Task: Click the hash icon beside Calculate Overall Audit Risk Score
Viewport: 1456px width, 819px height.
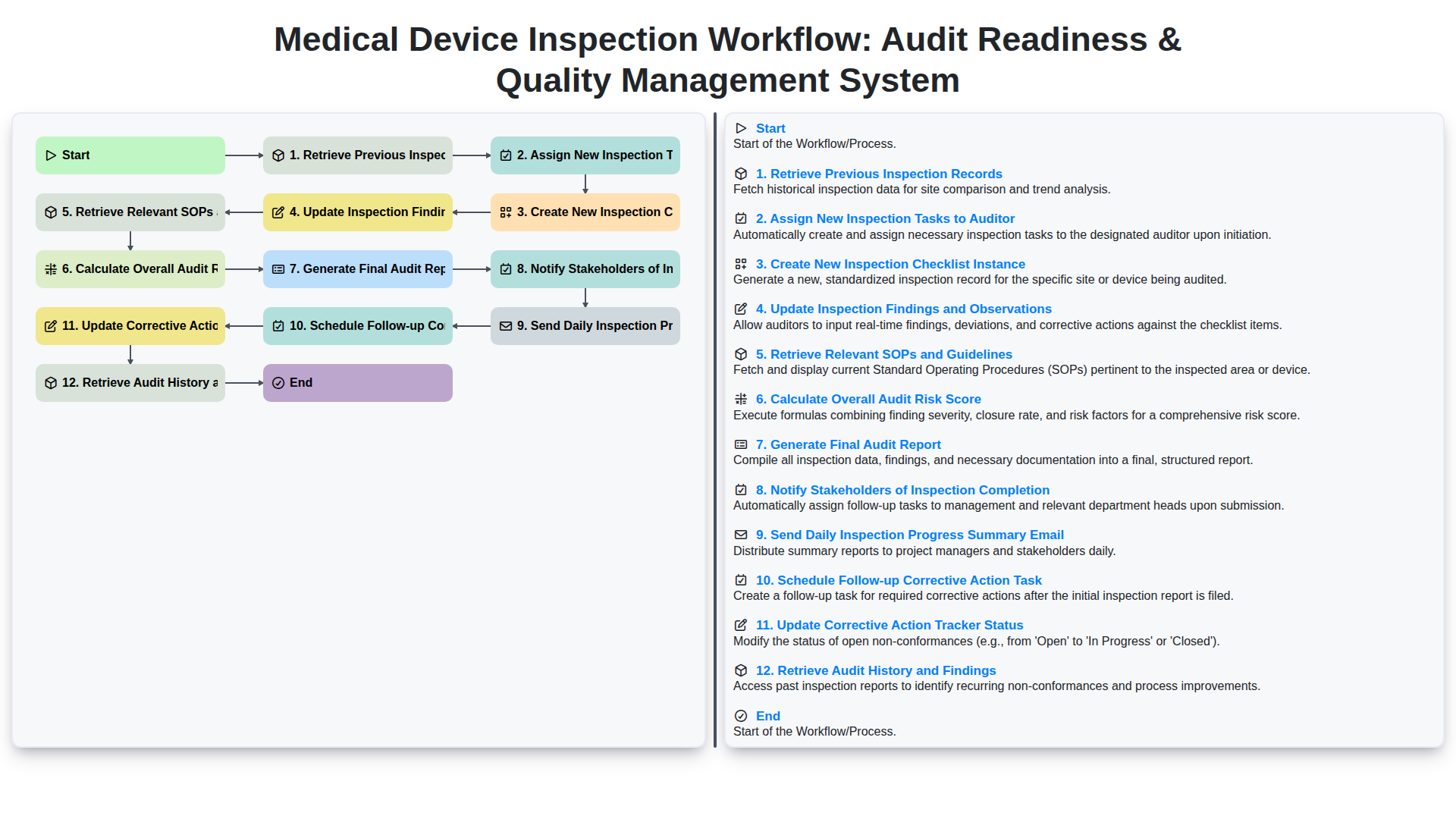Action: pyautogui.click(x=741, y=399)
